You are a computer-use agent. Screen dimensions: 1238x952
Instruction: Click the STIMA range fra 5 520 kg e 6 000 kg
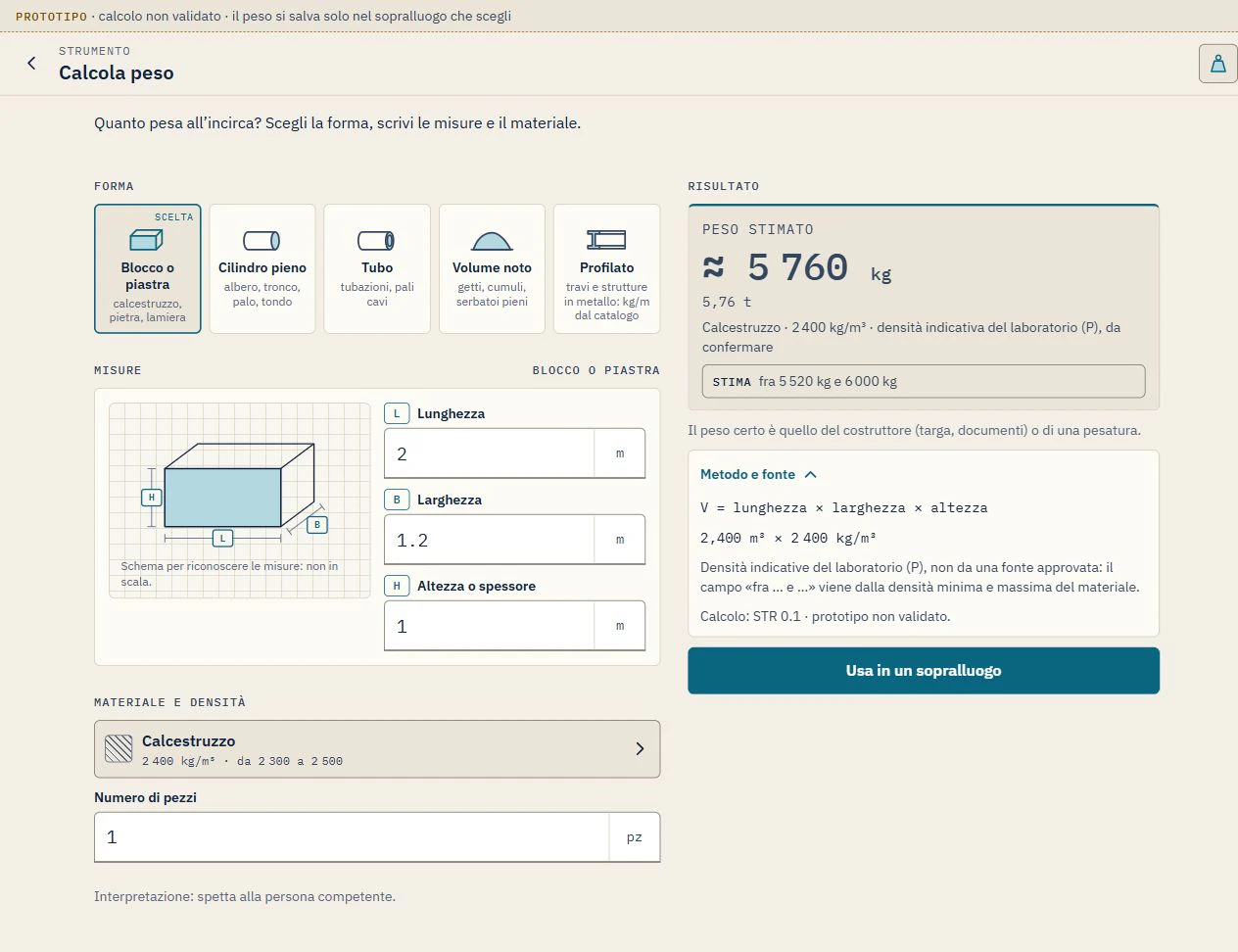pyautogui.click(x=924, y=381)
